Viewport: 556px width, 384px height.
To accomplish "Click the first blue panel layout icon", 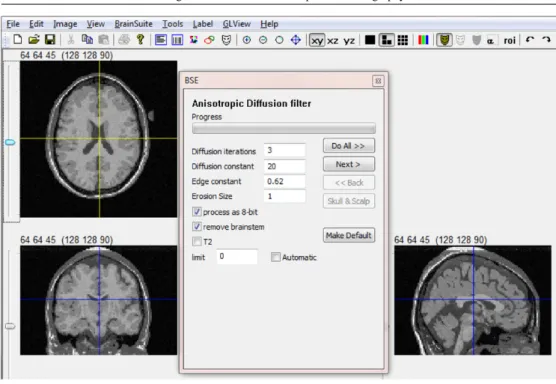I will coord(161,40).
